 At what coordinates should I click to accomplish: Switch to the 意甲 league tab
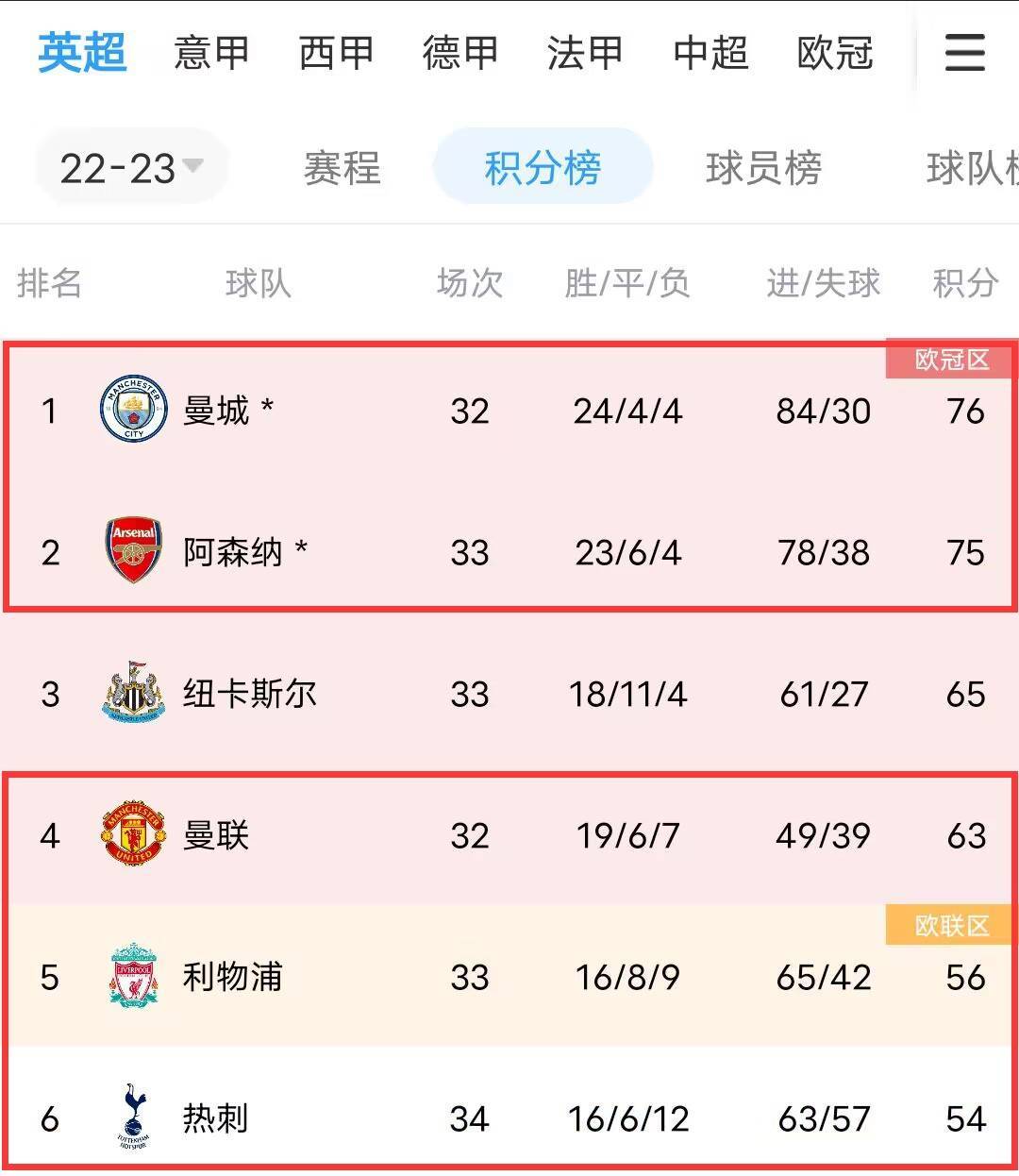(x=211, y=53)
